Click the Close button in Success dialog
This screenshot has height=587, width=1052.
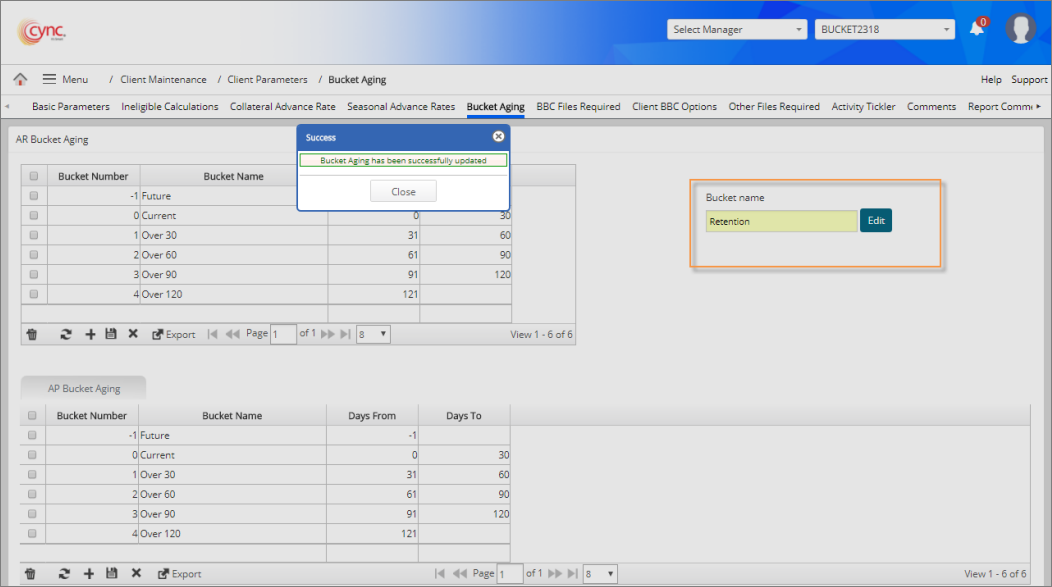[403, 192]
